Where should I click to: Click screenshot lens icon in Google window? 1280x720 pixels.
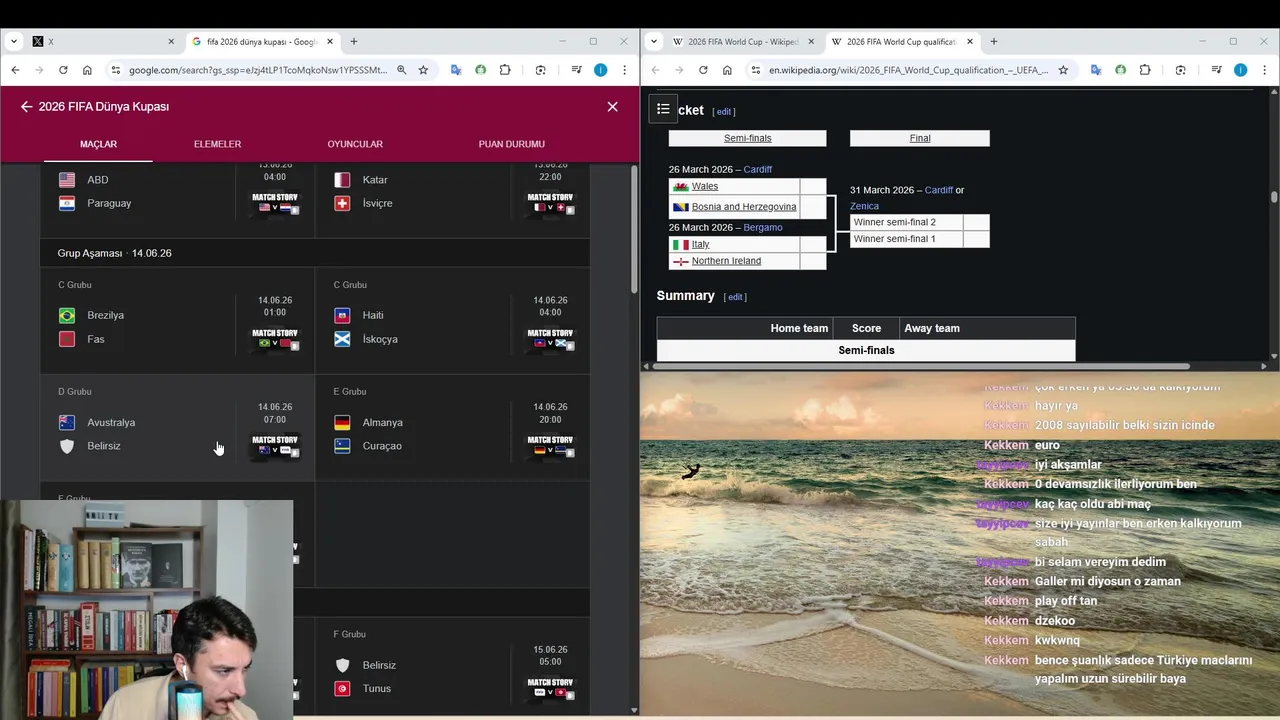[x=541, y=70]
